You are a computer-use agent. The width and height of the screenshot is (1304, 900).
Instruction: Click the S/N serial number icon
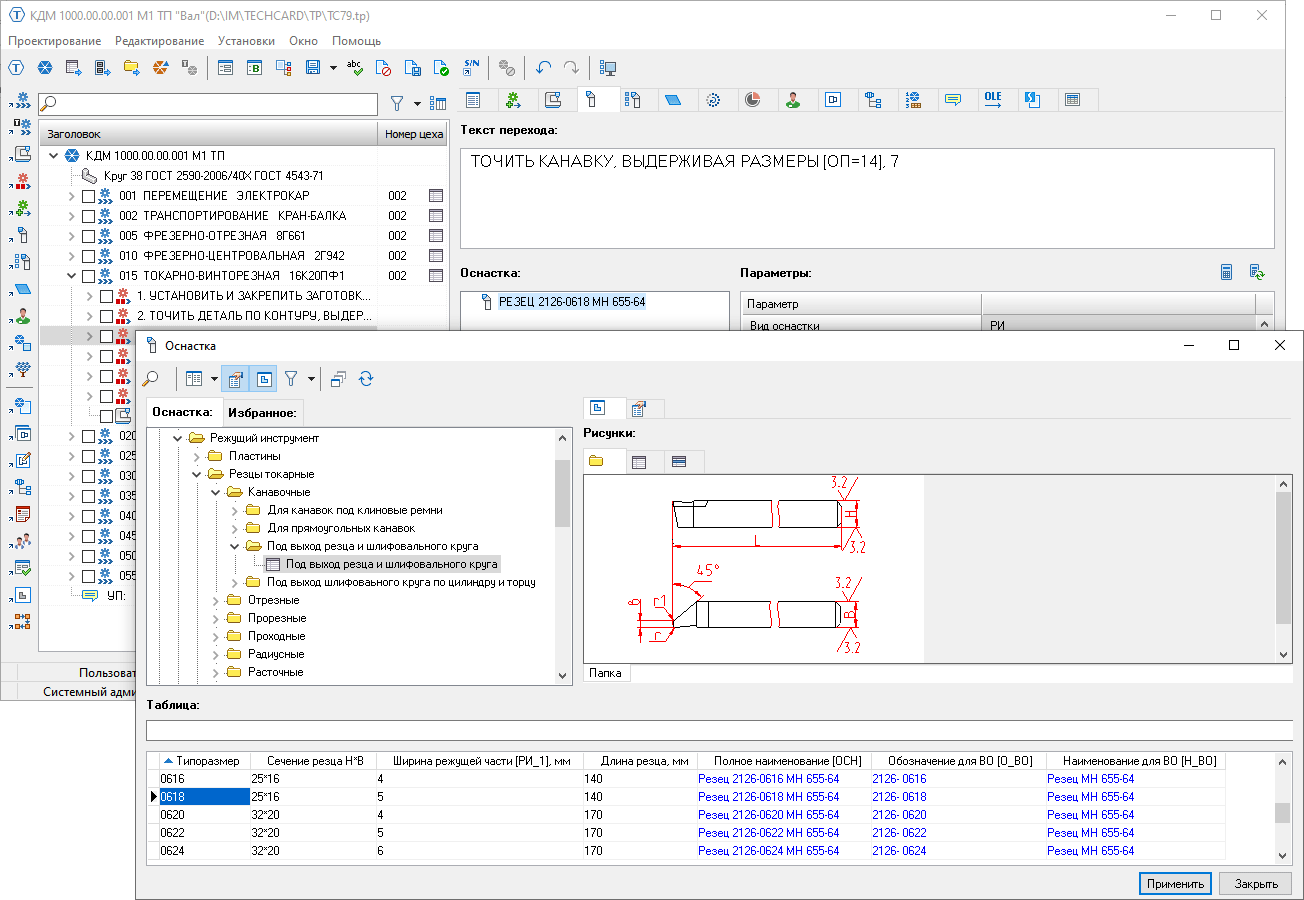pyautogui.click(x=472, y=68)
